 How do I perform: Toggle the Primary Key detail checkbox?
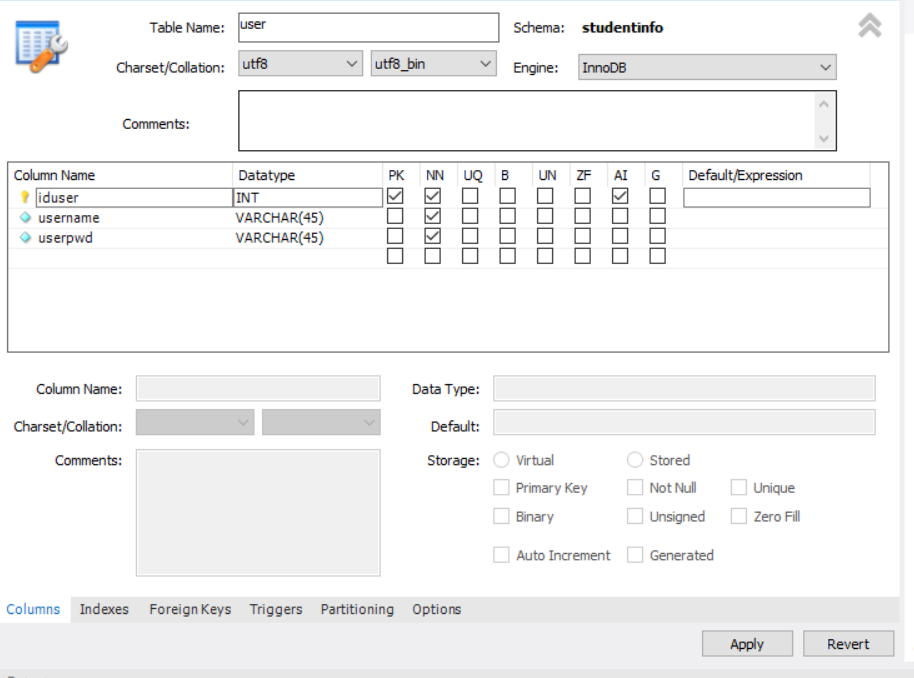[501, 487]
